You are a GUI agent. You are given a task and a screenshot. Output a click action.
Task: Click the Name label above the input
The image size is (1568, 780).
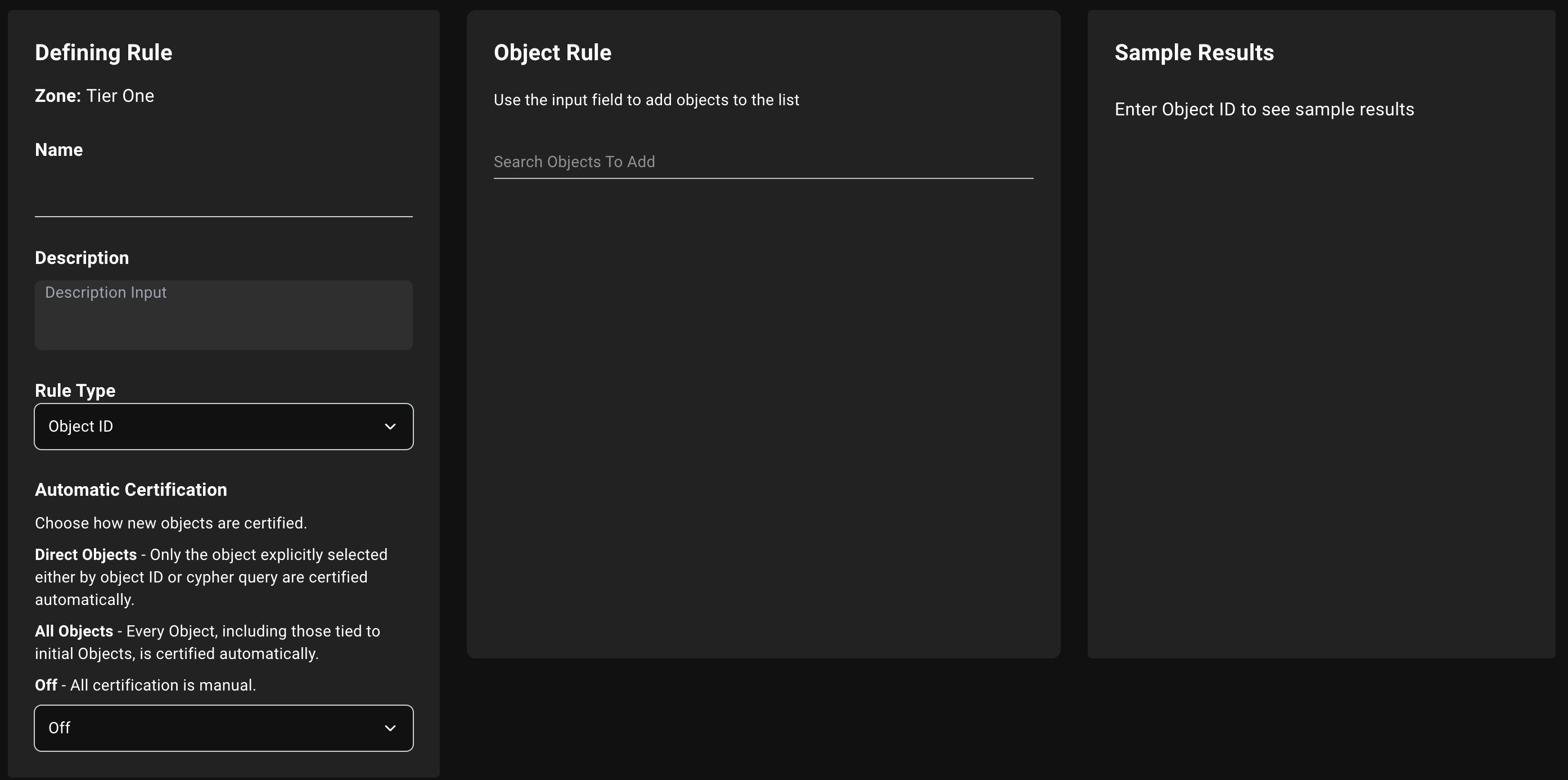click(58, 149)
